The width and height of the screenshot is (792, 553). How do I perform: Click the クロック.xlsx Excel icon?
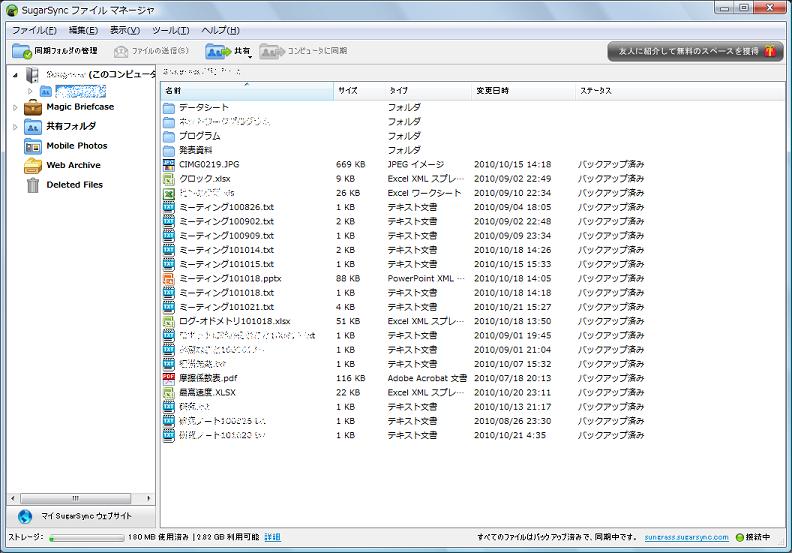point(169,179)
